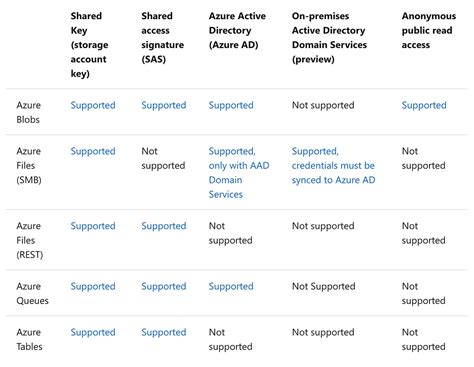Open Azure Tables Shared Key Supported link

tap(93, 332)
